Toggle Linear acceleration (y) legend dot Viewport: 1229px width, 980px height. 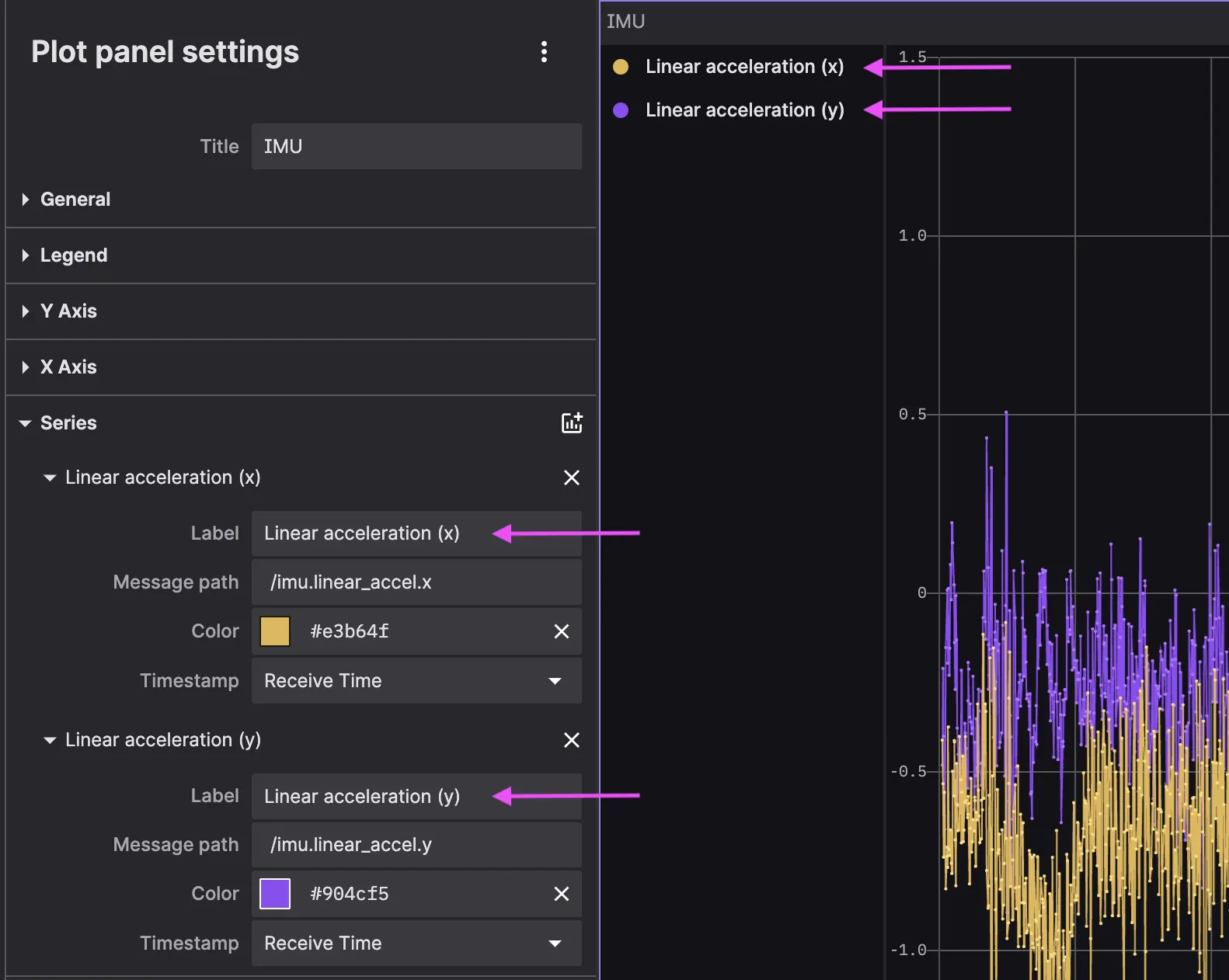(x=621, y=110)
